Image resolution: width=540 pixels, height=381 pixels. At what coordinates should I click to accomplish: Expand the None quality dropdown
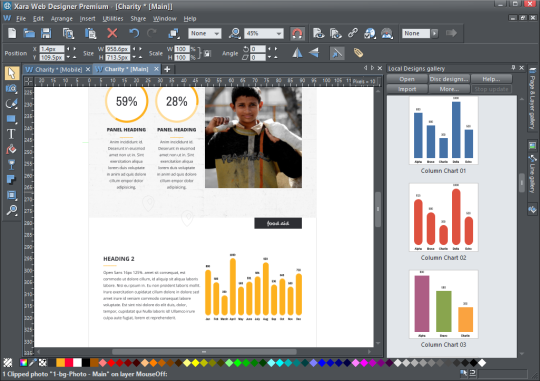205,33
